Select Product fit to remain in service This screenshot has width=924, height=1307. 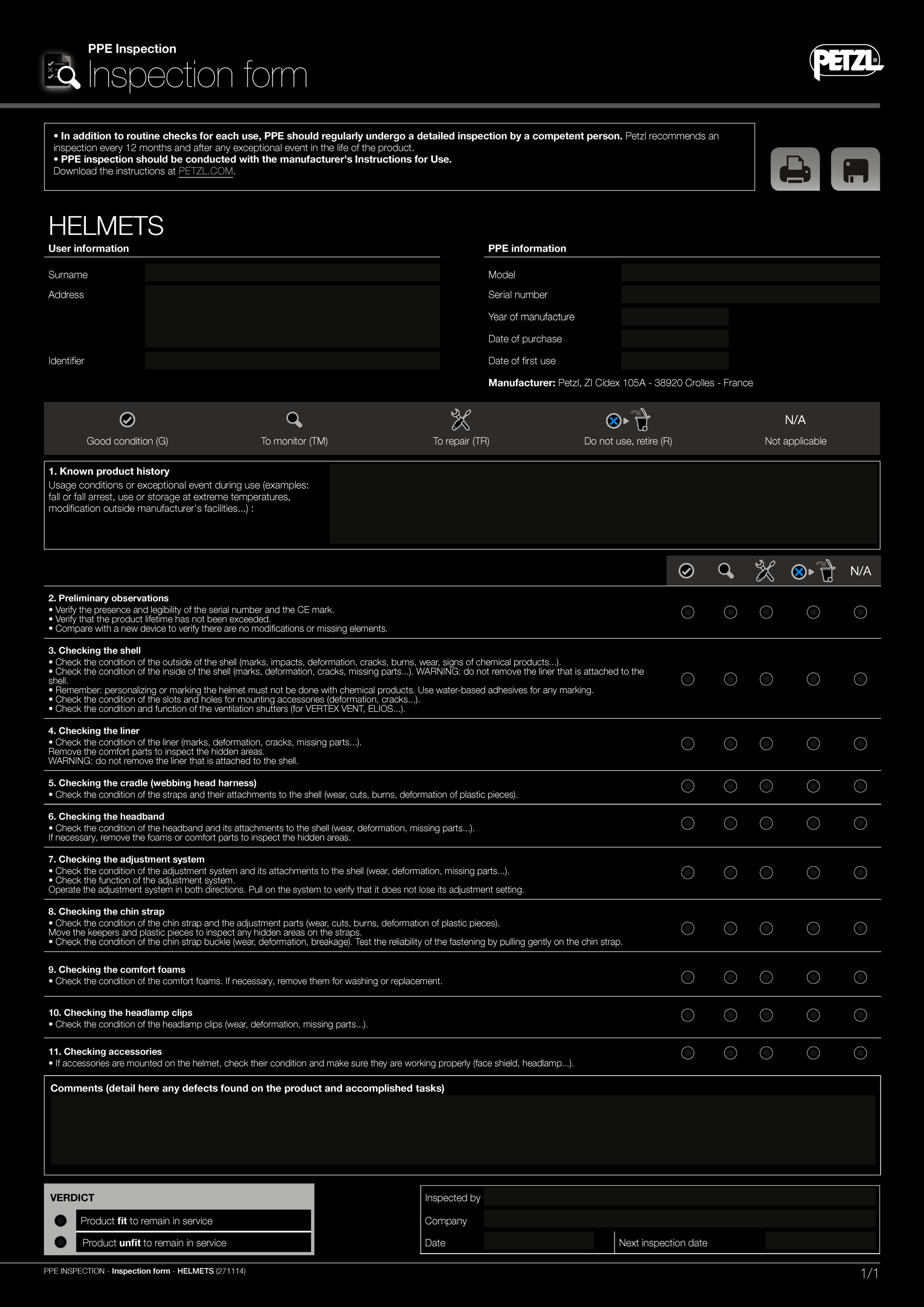point(60,1221)
